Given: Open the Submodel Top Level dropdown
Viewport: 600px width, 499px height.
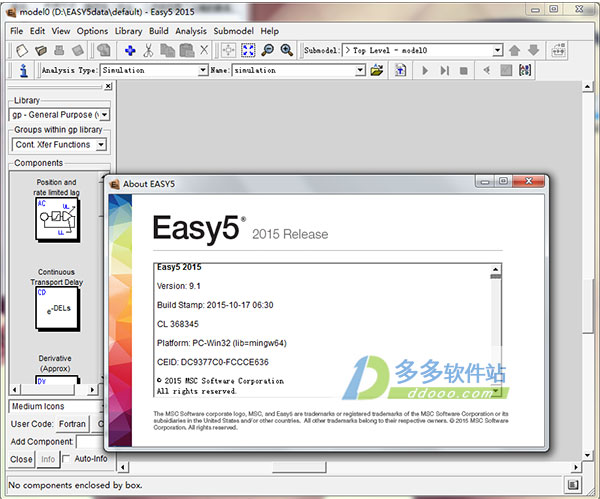Looking at the screenshot, I should (x=497, y=50).
